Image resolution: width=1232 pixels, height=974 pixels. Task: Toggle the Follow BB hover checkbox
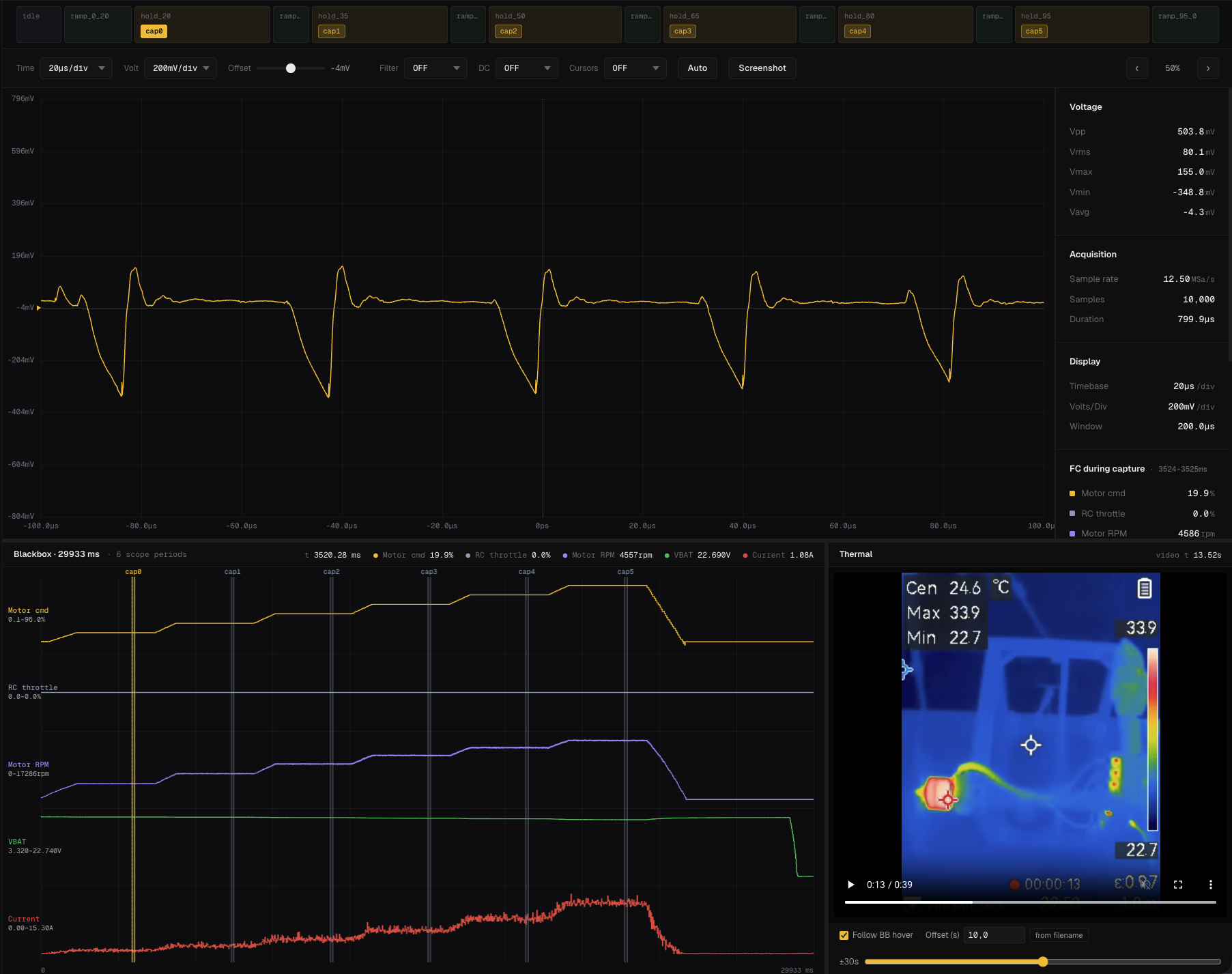pos(844,935)
